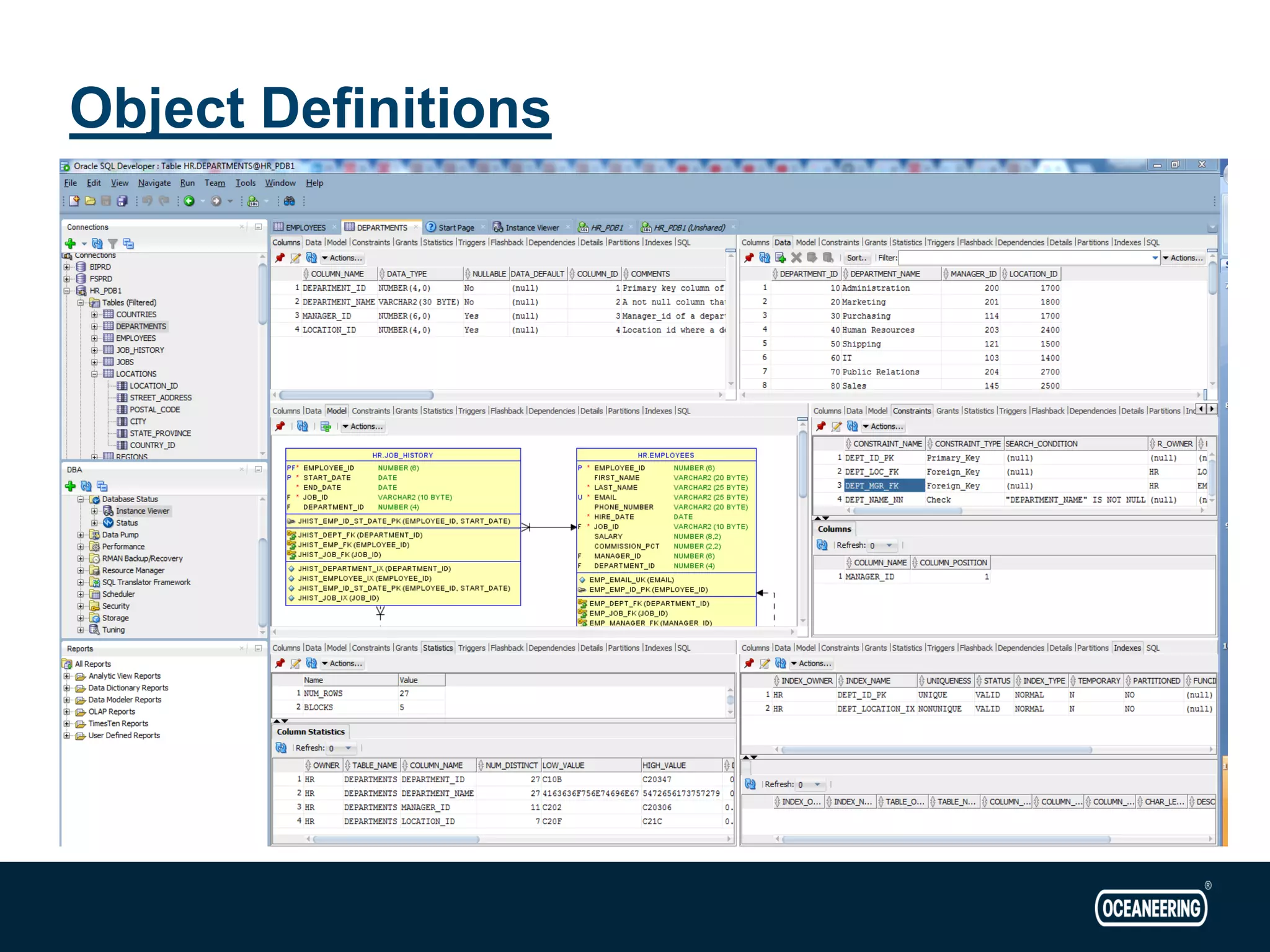Click the edit pencil icon in Indexes pane

pos(765,663)
